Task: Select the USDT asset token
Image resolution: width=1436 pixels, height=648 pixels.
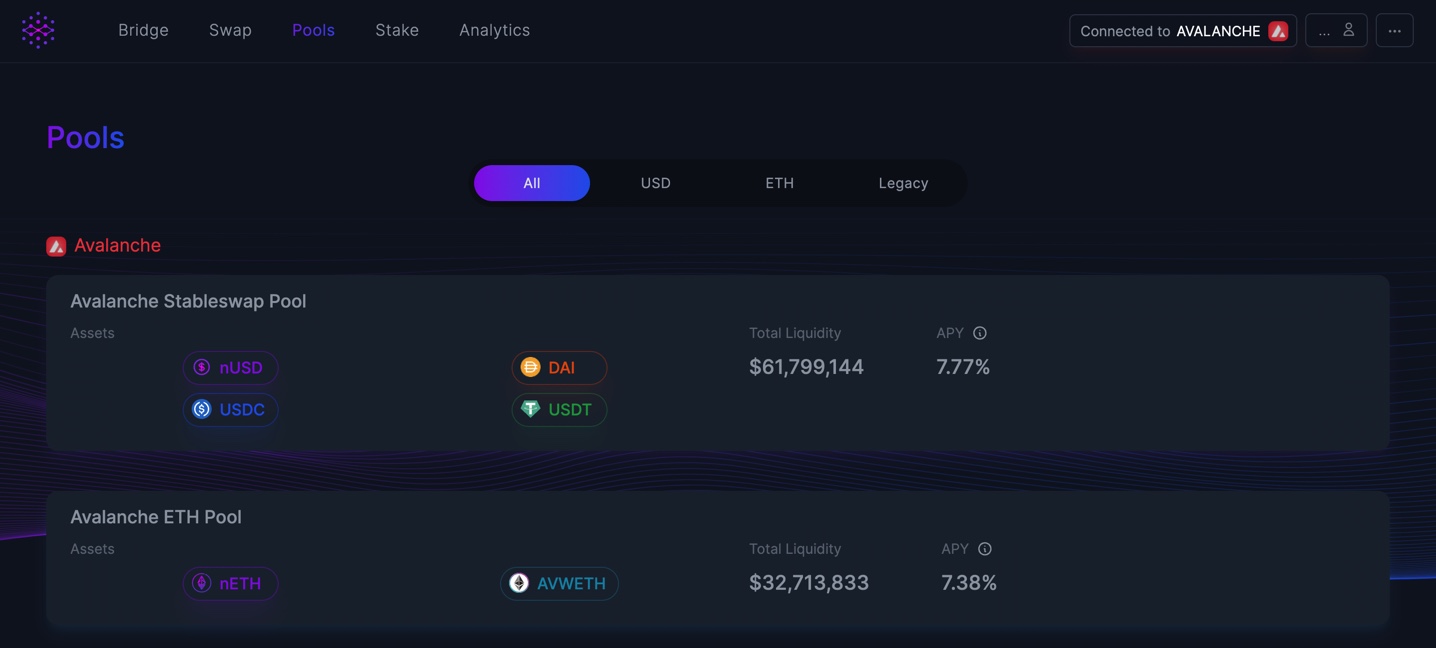Action: tap(559, 410)
